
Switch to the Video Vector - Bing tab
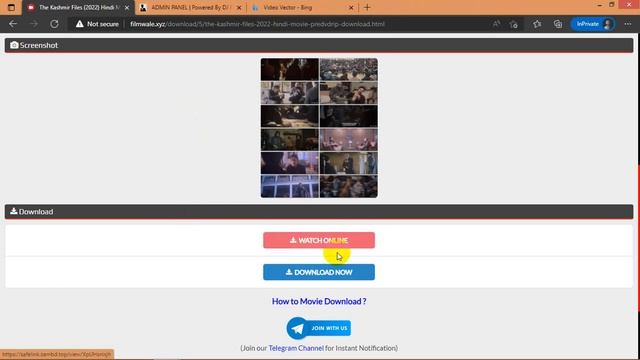click(302, 7)
